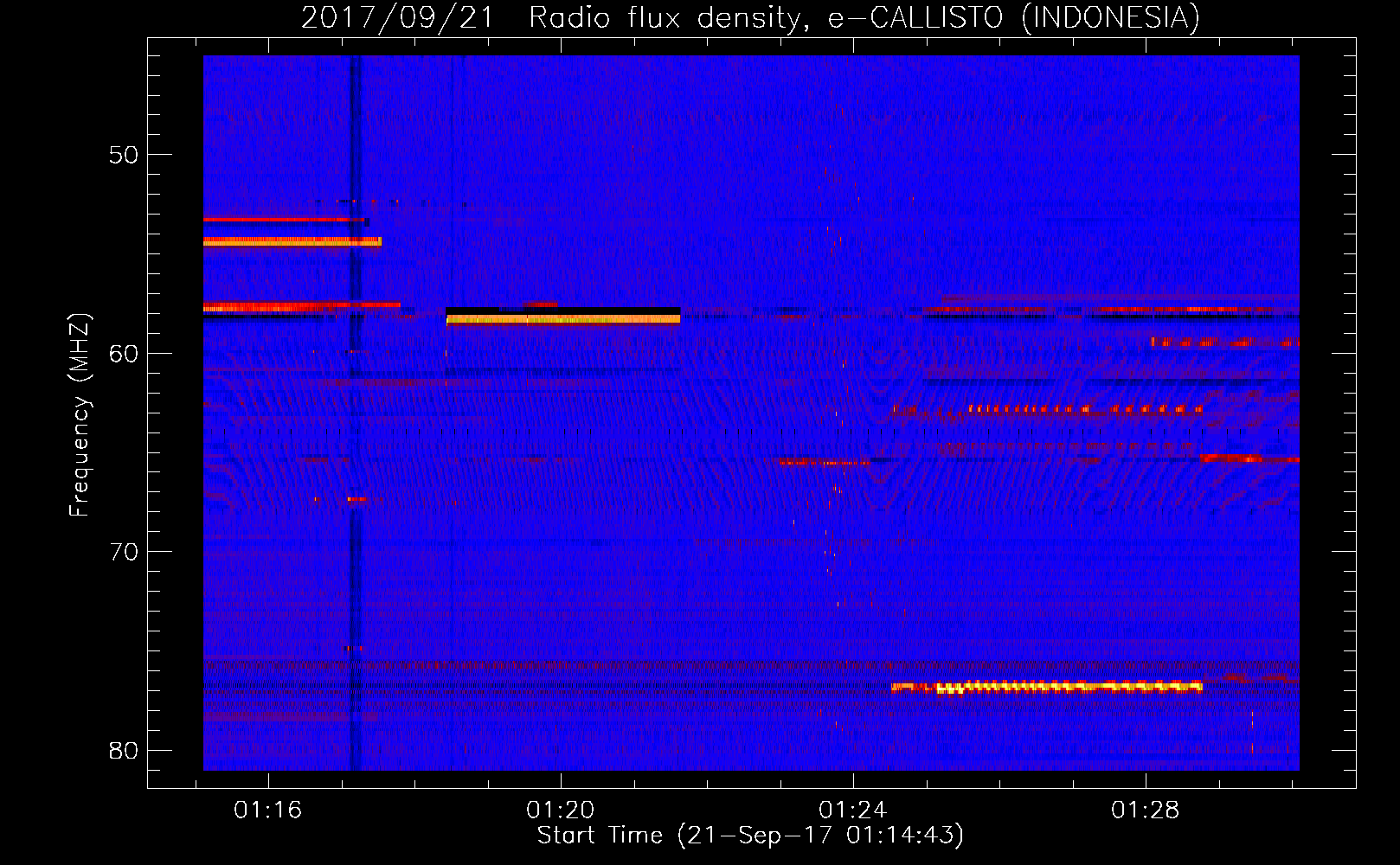This screenshot has width=1400, height=865.
Task: Click the orange-yellow band near 54 MHz at 01:16
Action: [292, 241]
